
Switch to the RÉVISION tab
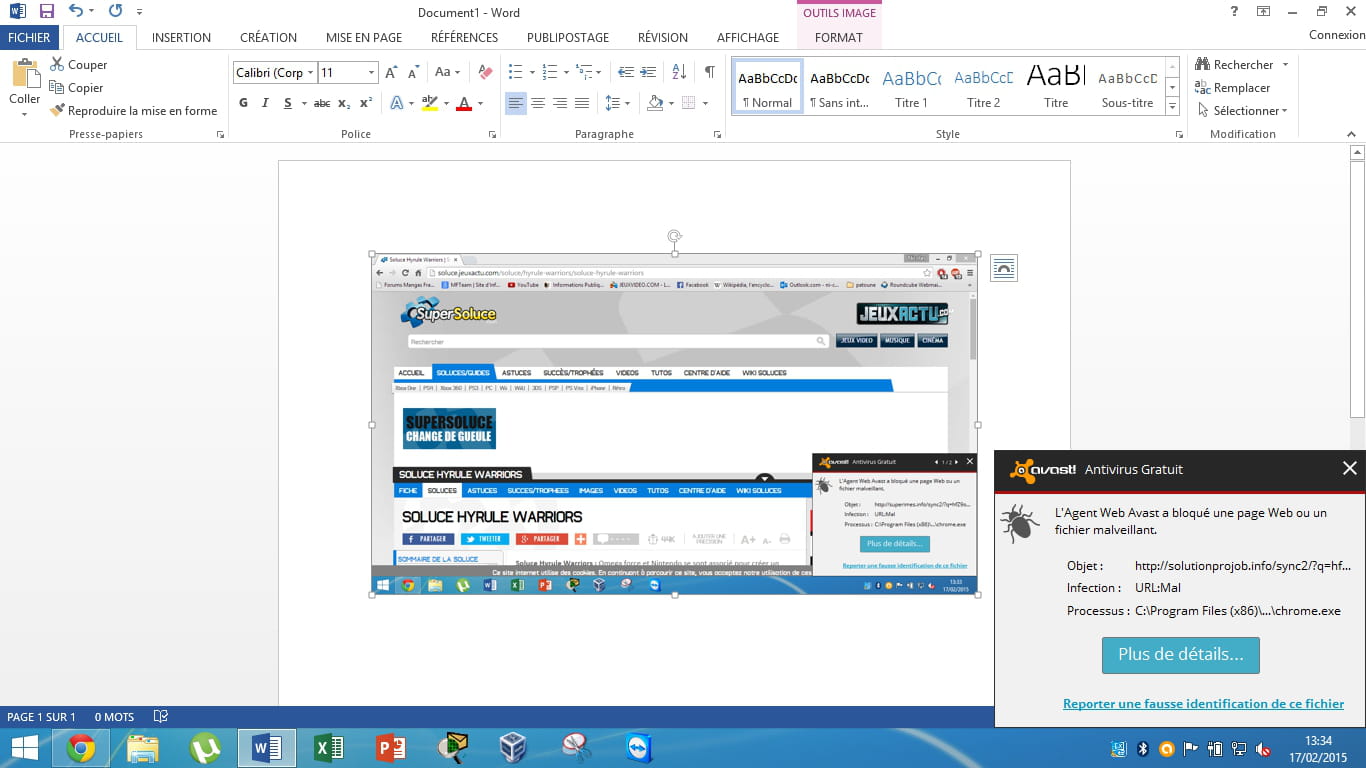663,37
